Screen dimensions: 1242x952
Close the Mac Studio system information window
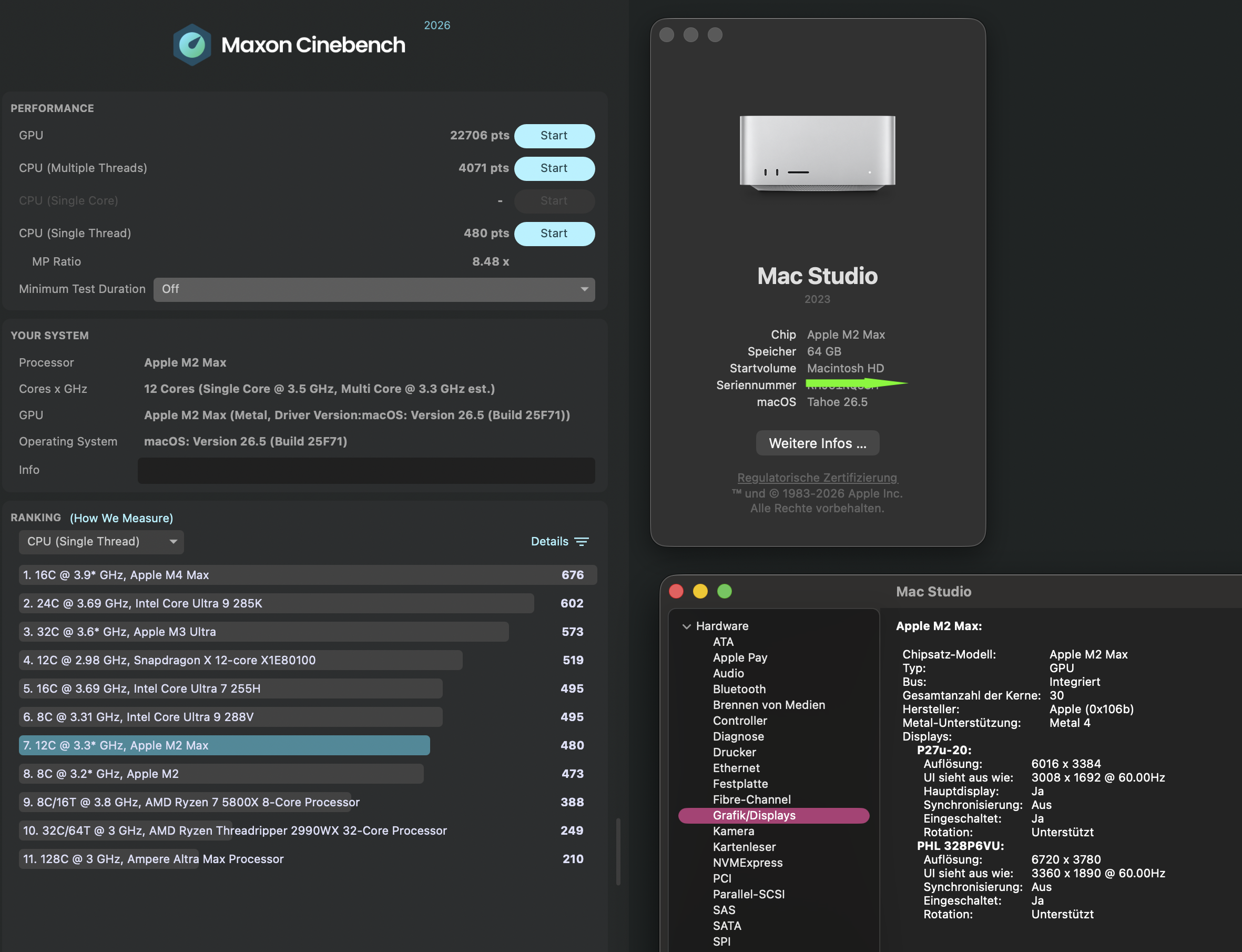click(676, 592)
